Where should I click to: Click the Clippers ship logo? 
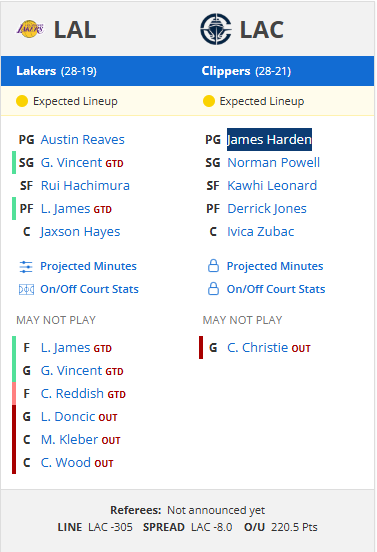point(215,29)
